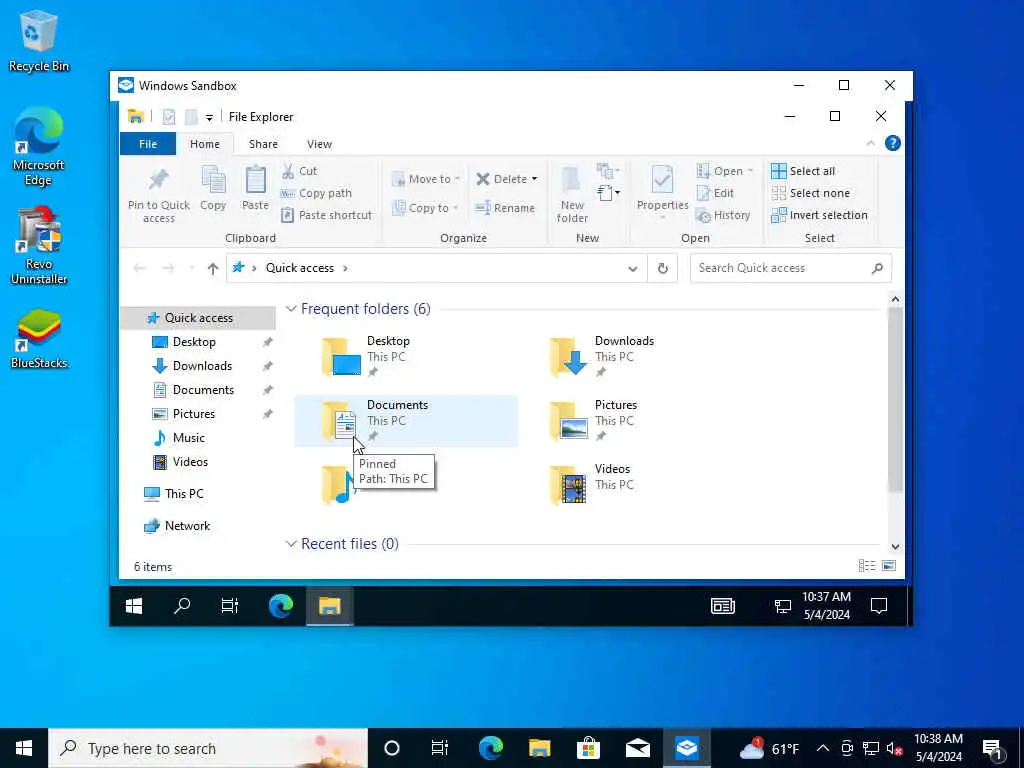1024x768 pixels.
Task: Select This PC in navigation pane
Action: tap(184, 494)
